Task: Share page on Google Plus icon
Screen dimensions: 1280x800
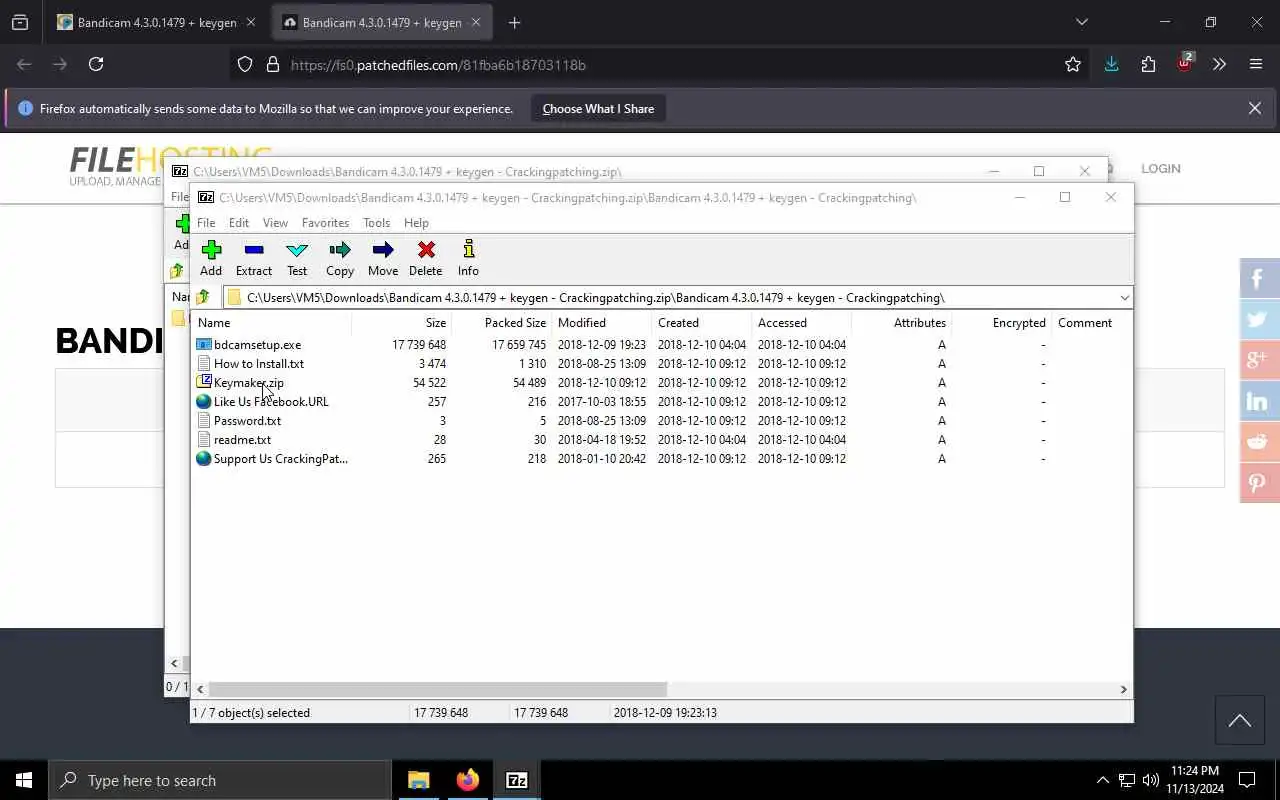Action: point(1258,360)
